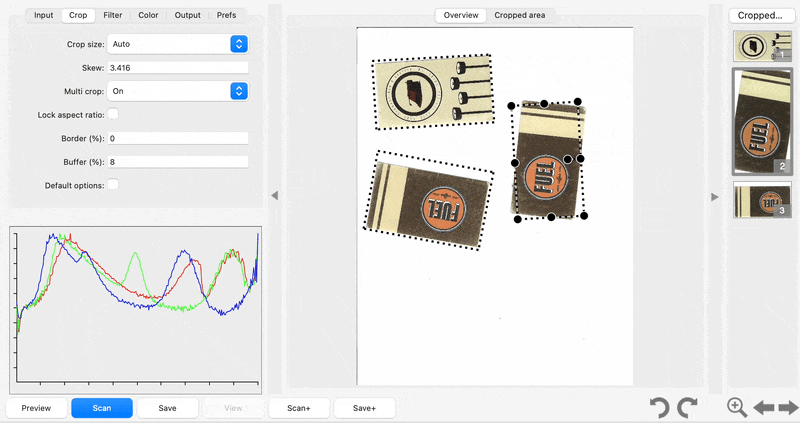Open the Crop size dropdown
The width and height of the screenshot is (800, 423).
(x=178, y=44)
